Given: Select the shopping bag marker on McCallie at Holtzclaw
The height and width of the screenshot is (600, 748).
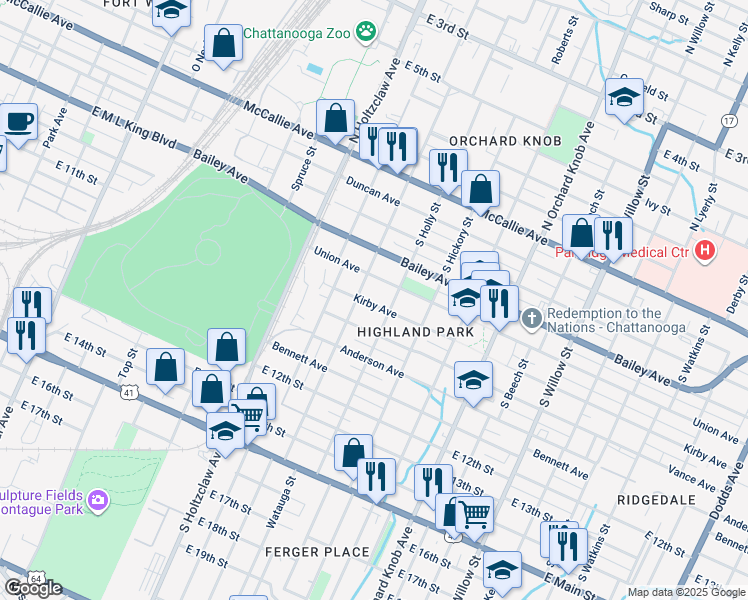Looking at the screenshot, I should 336,118.
